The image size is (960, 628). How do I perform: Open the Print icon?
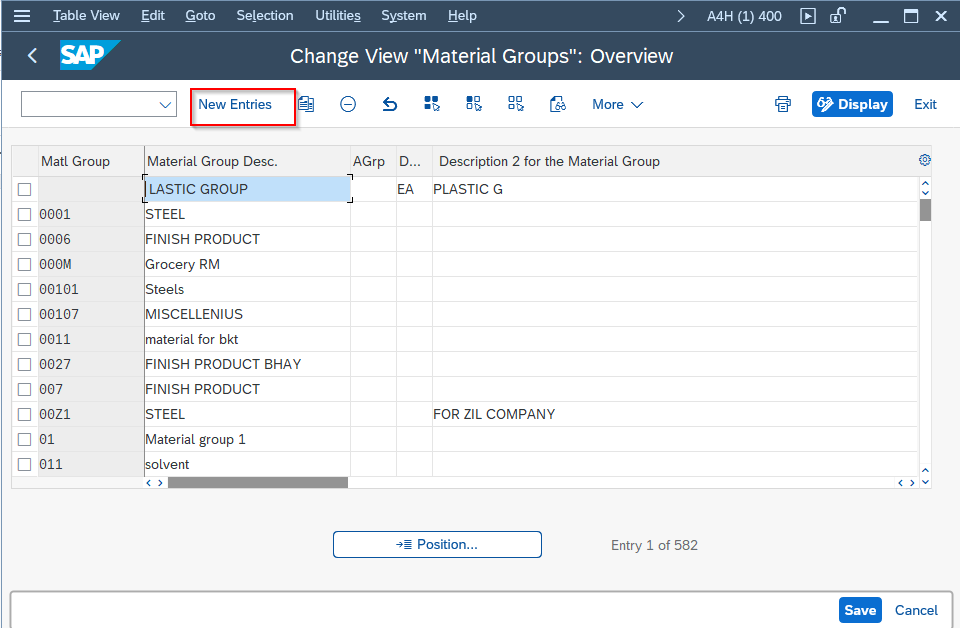[783, 104]
